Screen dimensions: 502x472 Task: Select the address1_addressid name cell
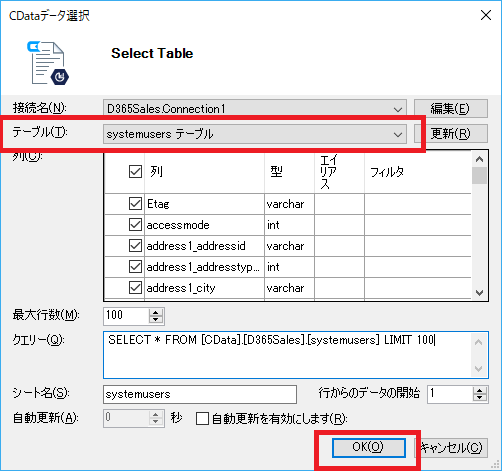coord(204,246)
